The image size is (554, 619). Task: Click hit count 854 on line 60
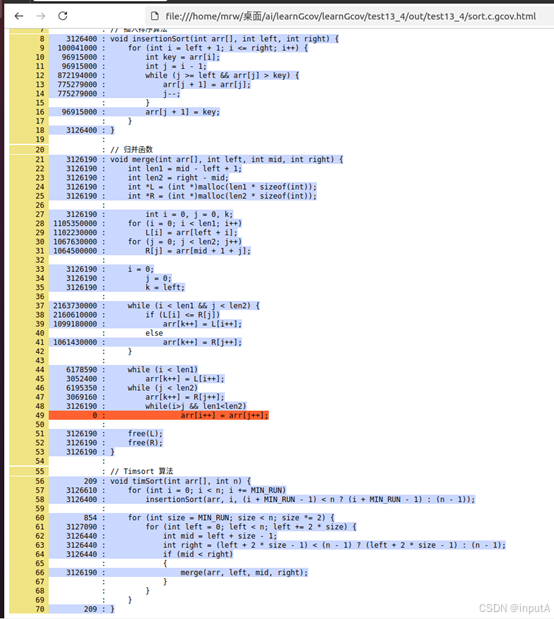pos(90,518)
